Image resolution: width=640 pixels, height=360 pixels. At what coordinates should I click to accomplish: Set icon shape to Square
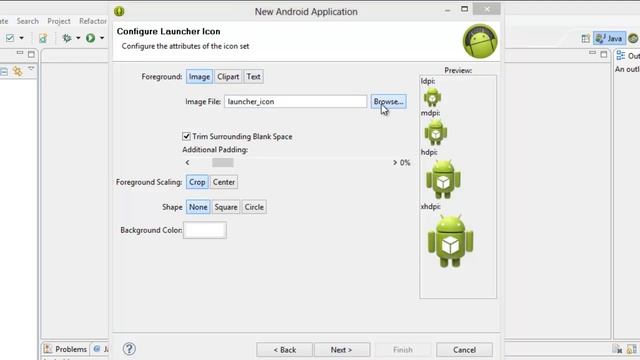click(x=226, y=207)
